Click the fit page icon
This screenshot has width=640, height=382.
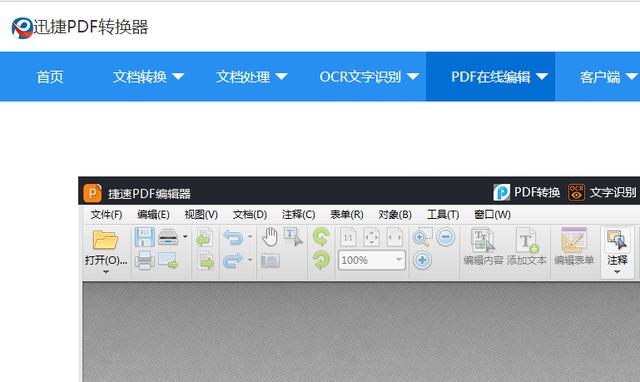[x=371, y=237]
